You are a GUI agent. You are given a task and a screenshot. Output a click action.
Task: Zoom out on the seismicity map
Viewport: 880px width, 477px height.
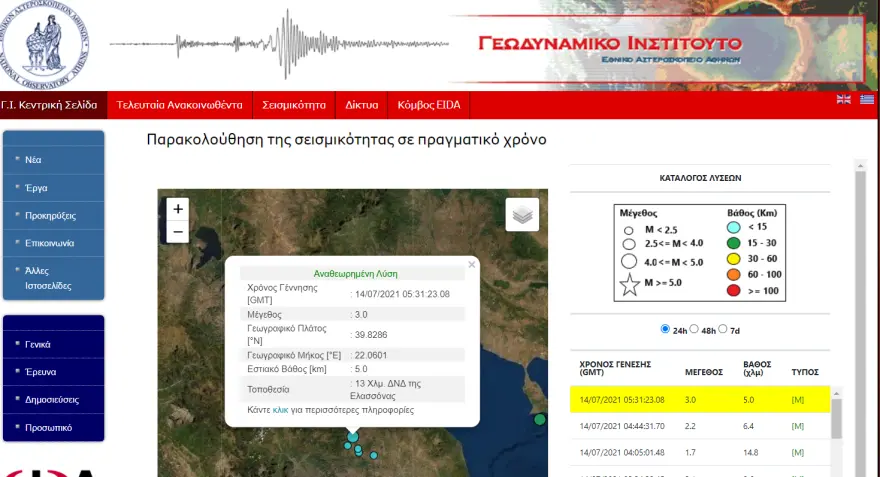tap(178, 232)
